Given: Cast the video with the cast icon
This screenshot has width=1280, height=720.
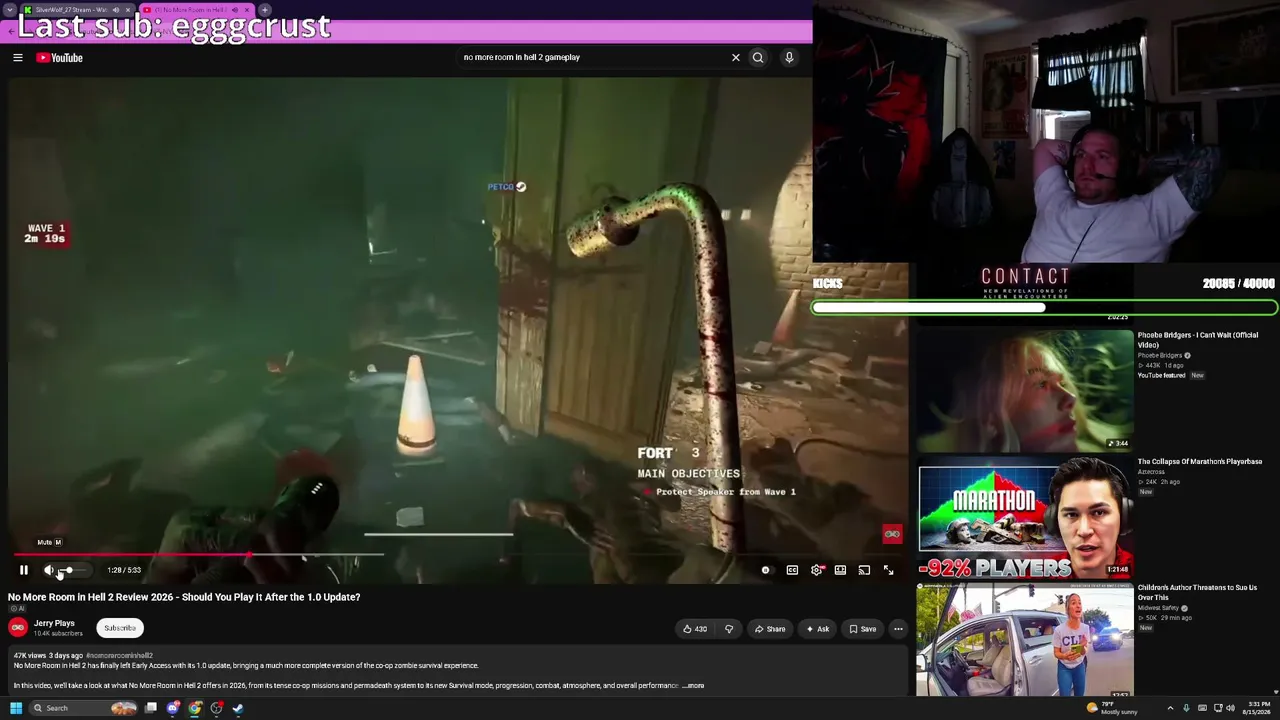Looking at the screenshot, I should (864, 570).
